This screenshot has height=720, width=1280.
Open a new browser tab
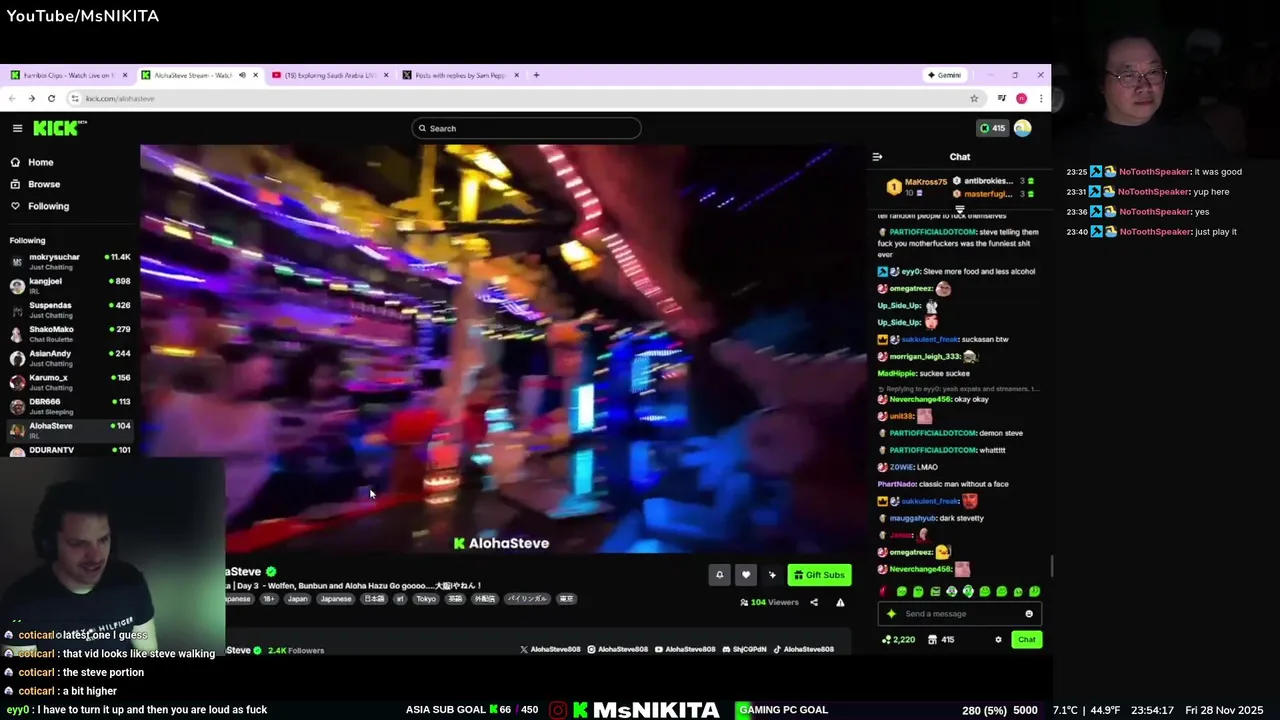(536, 75)
